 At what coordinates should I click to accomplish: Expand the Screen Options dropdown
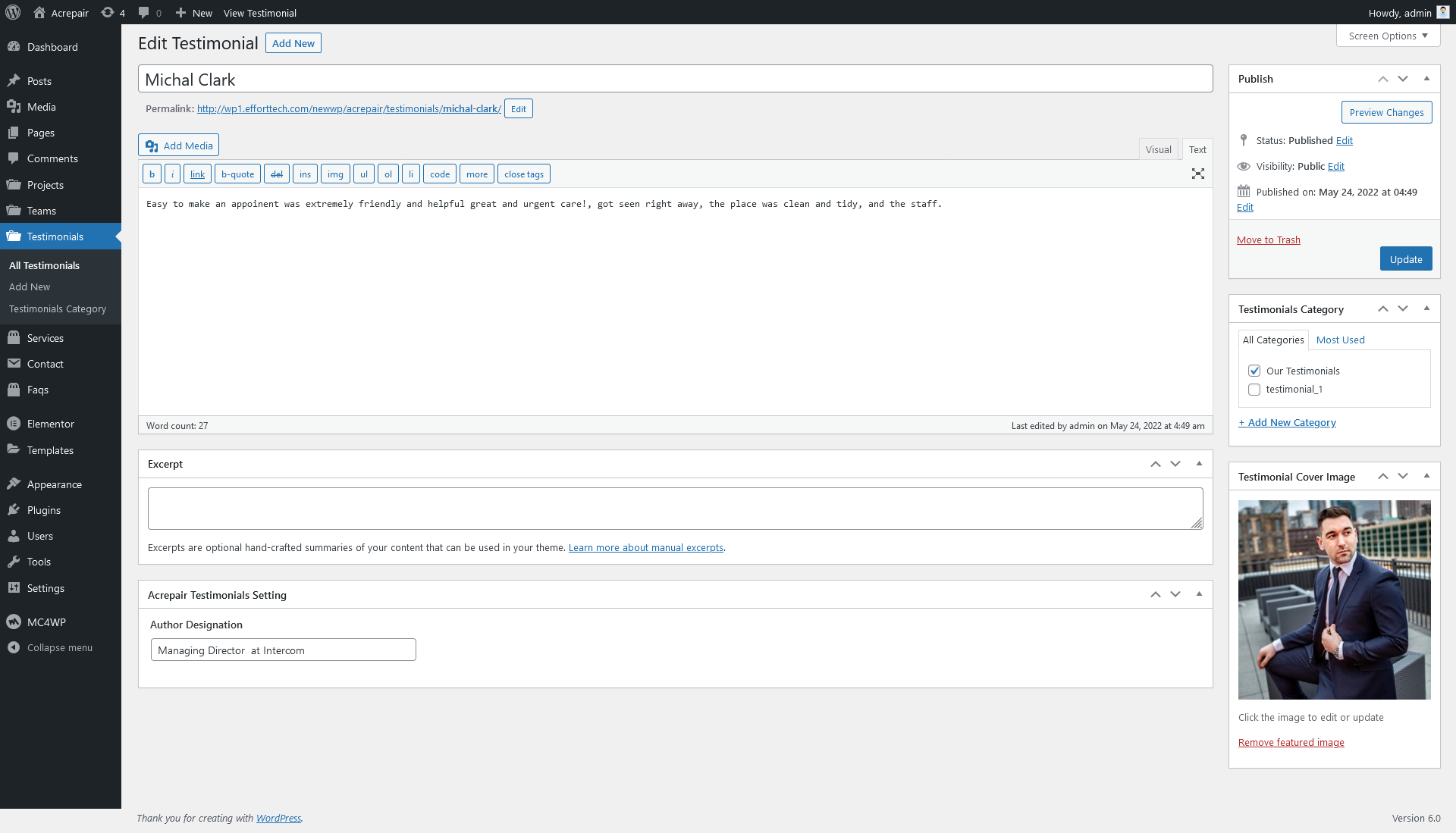point(1388,36)
